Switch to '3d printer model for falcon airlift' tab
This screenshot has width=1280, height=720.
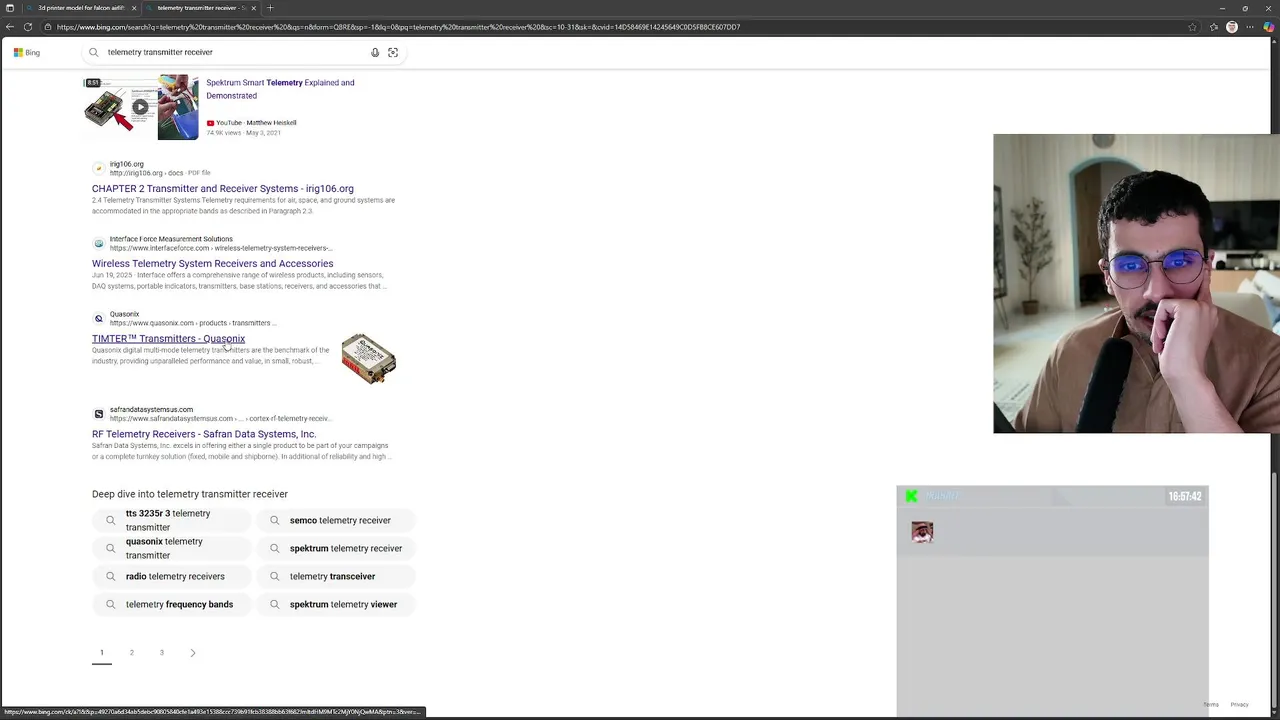point(81,8)
